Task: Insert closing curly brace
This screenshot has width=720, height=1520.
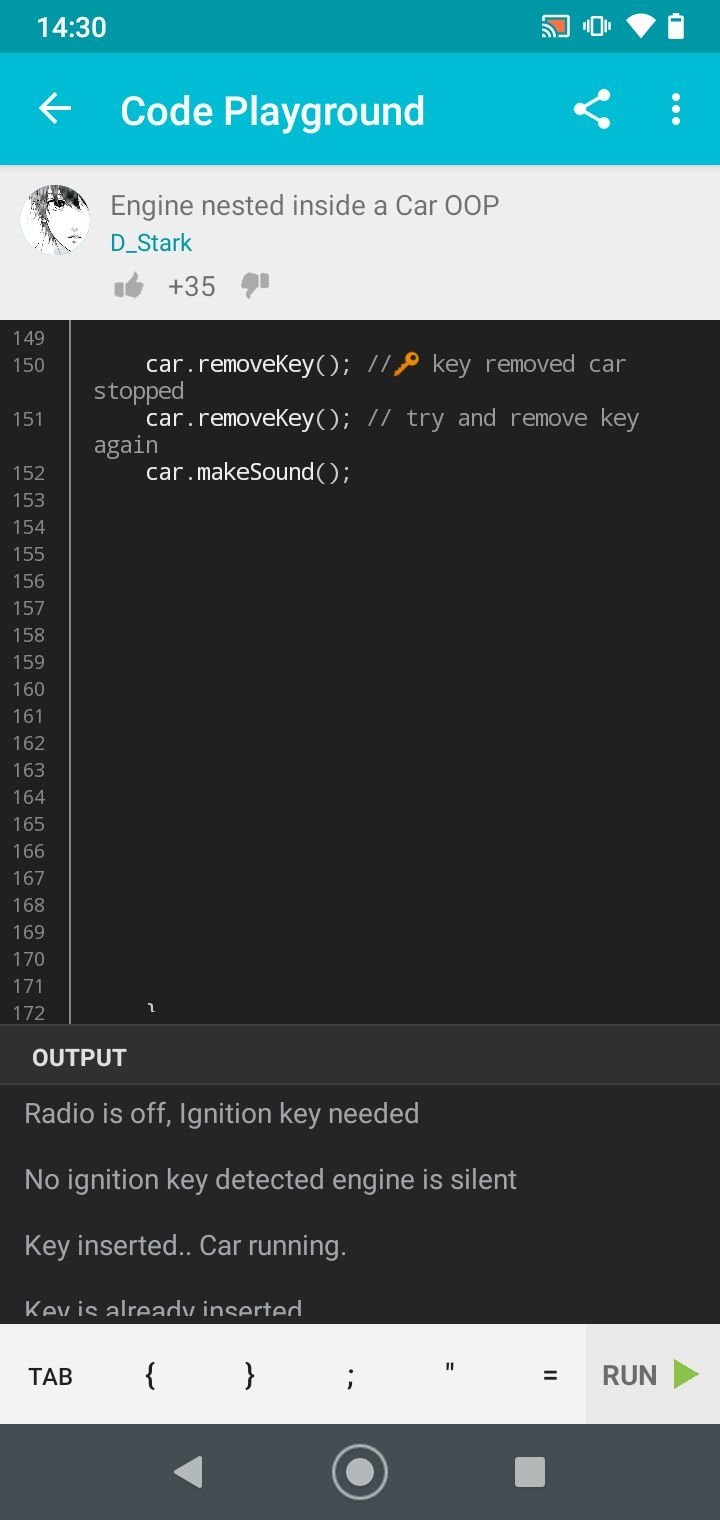Action: [x=250, y=1376]
